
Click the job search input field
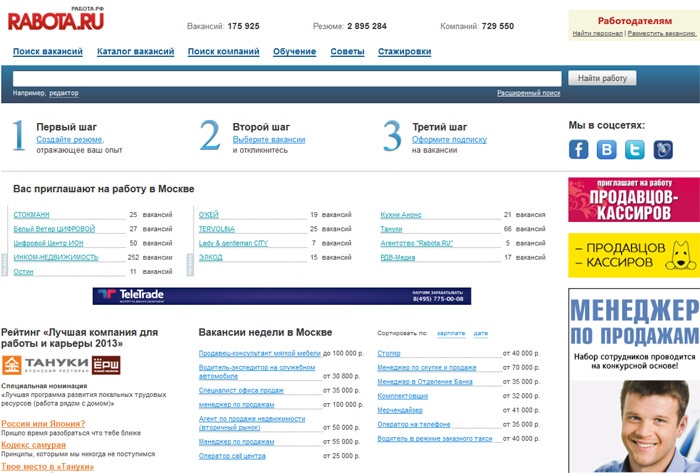click(x=287, y=79)
